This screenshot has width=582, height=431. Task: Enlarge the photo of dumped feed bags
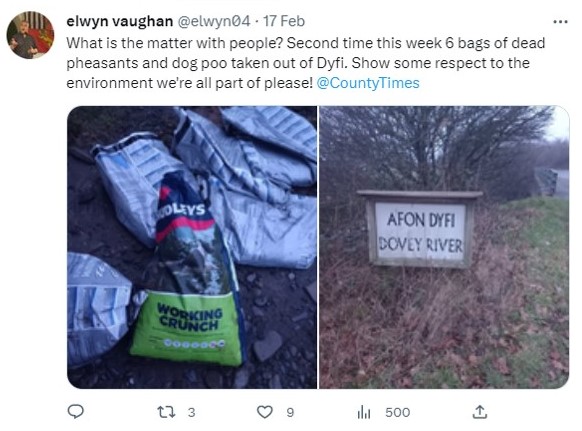coord(192,247)
